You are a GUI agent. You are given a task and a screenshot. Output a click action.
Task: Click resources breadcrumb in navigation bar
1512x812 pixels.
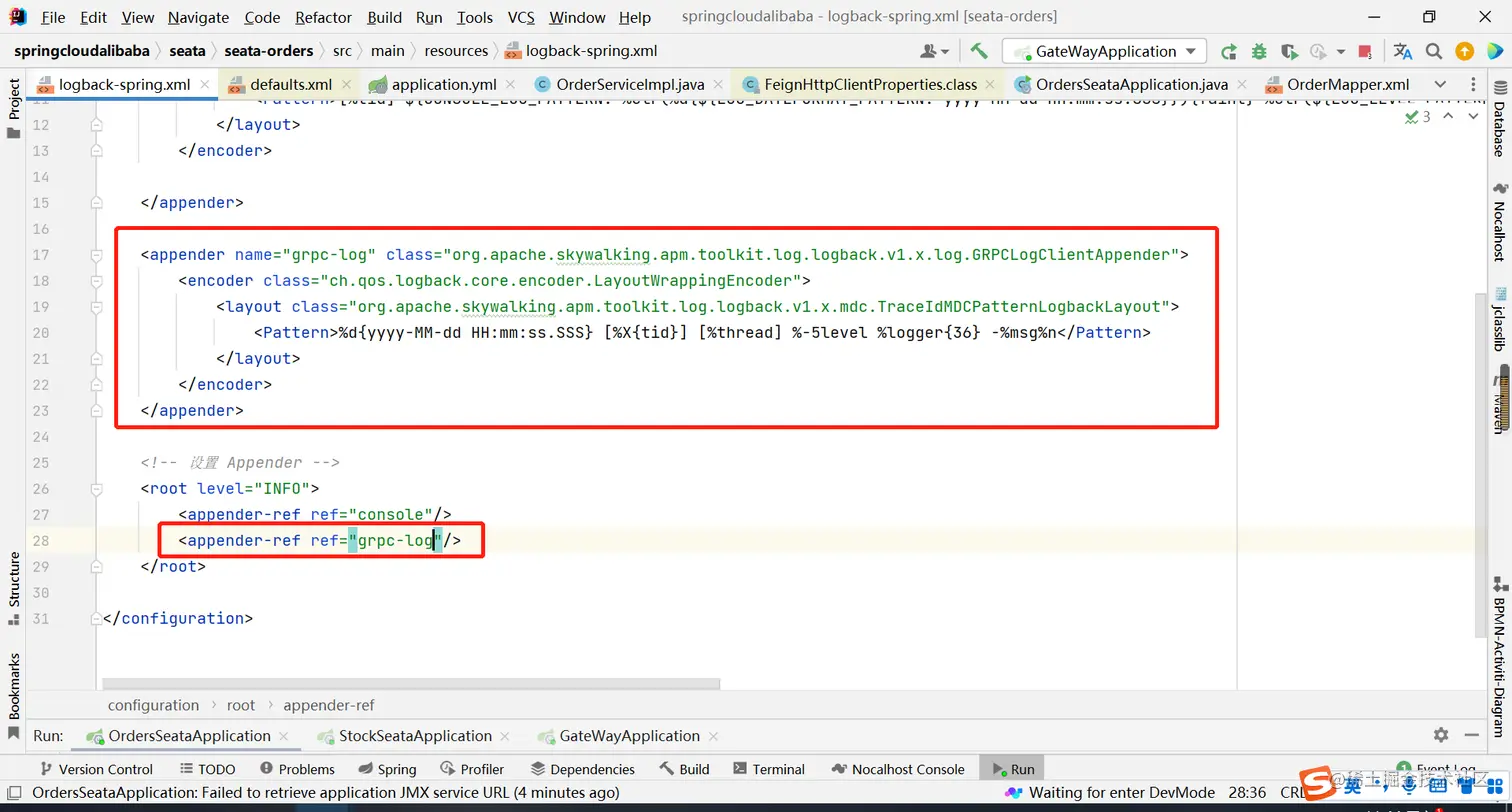456,51
